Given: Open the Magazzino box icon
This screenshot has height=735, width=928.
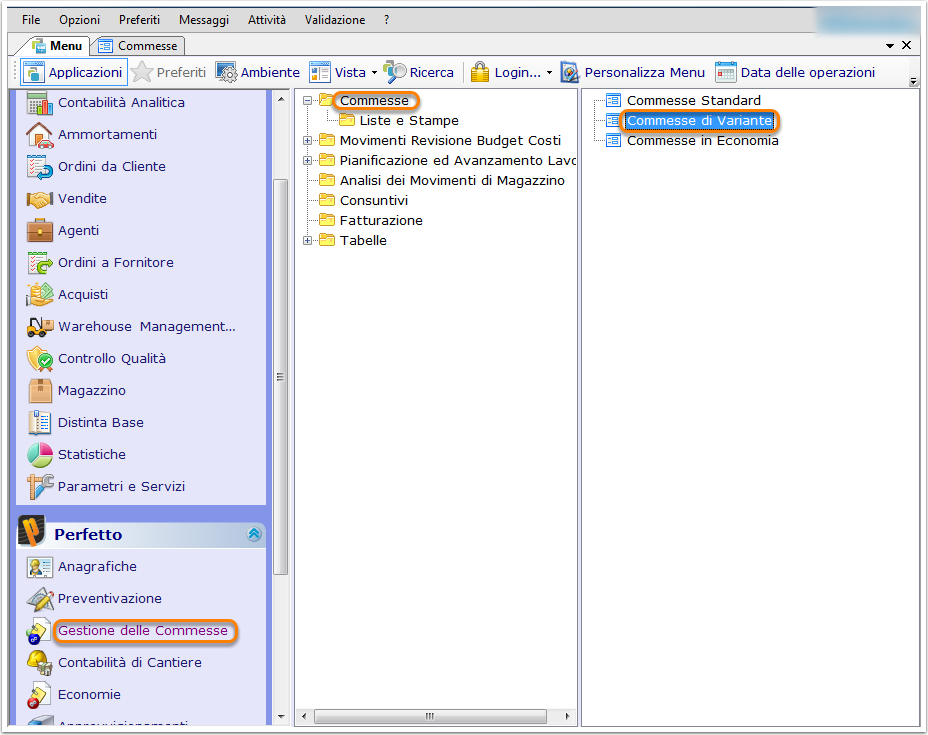Looking at the screenshot, I should tap(40, 391).
